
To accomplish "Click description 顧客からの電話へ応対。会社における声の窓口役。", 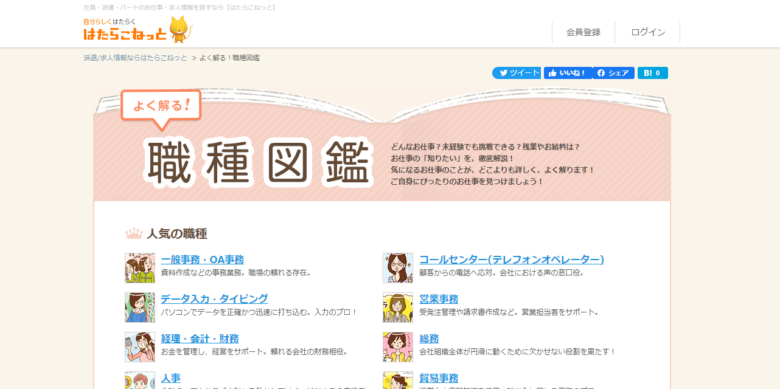I will [x=501, y=273].
